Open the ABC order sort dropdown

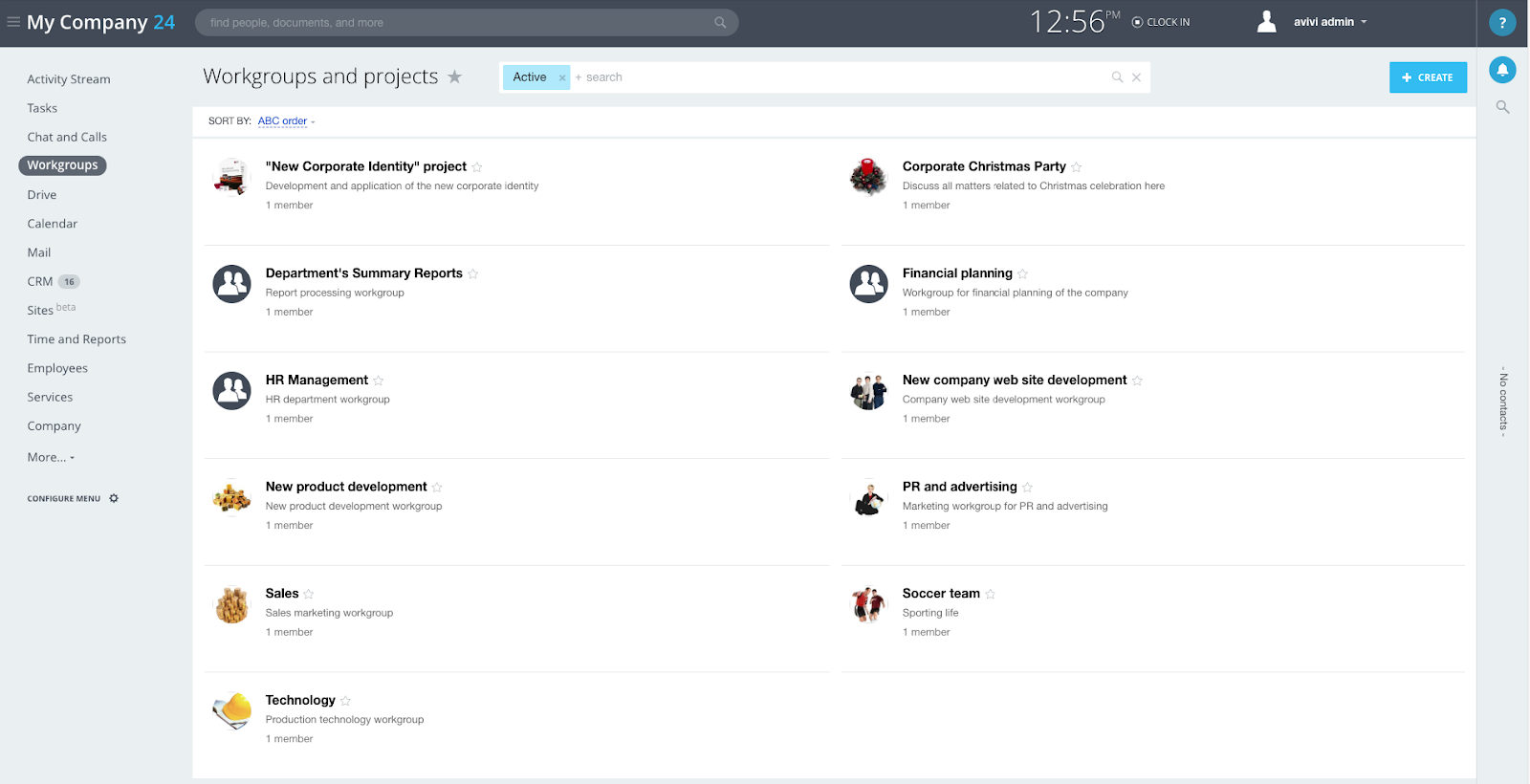(x=286, y=121)
